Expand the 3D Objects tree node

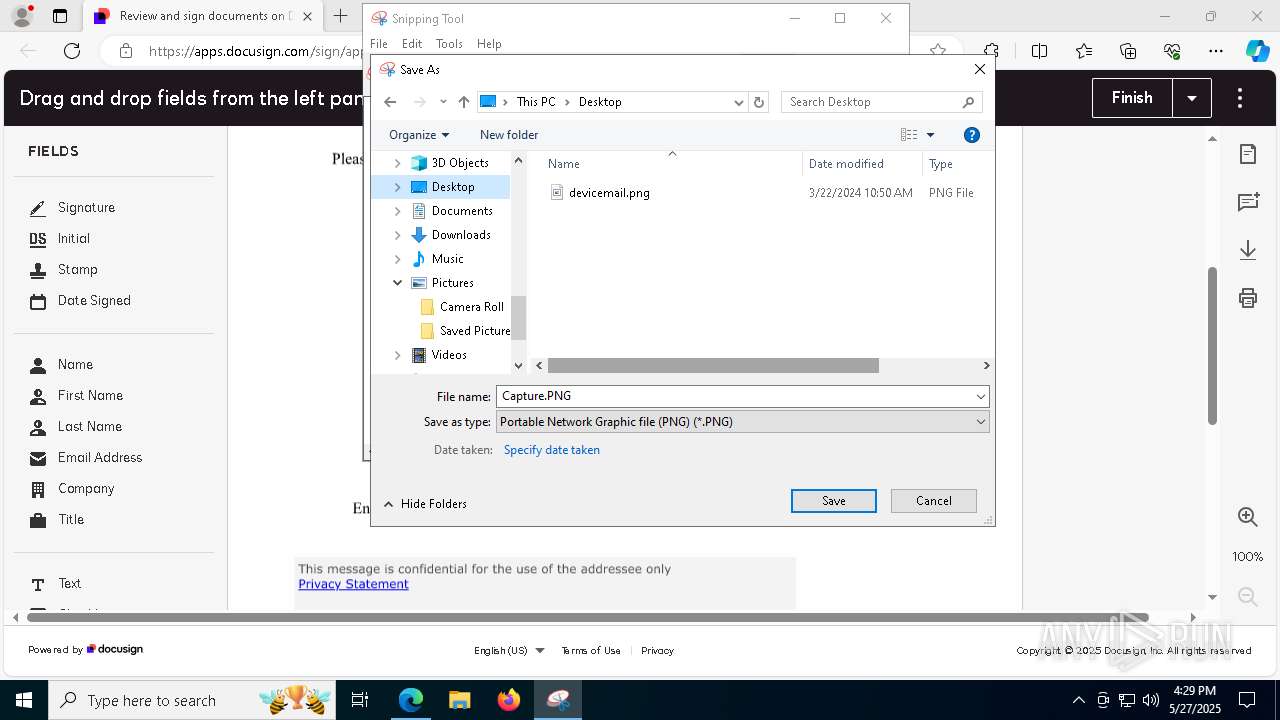coord(398,163)
